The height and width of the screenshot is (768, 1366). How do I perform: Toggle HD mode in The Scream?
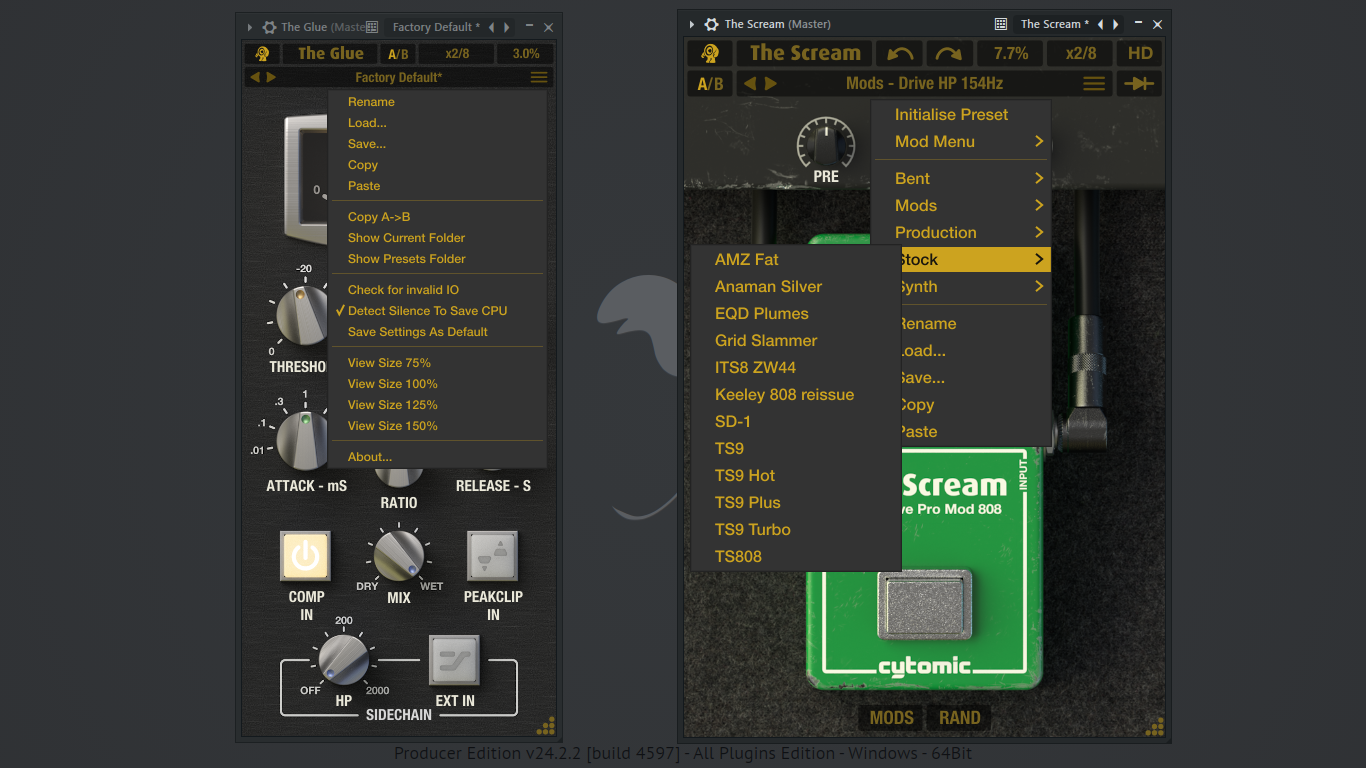(x=1140, y=53)
